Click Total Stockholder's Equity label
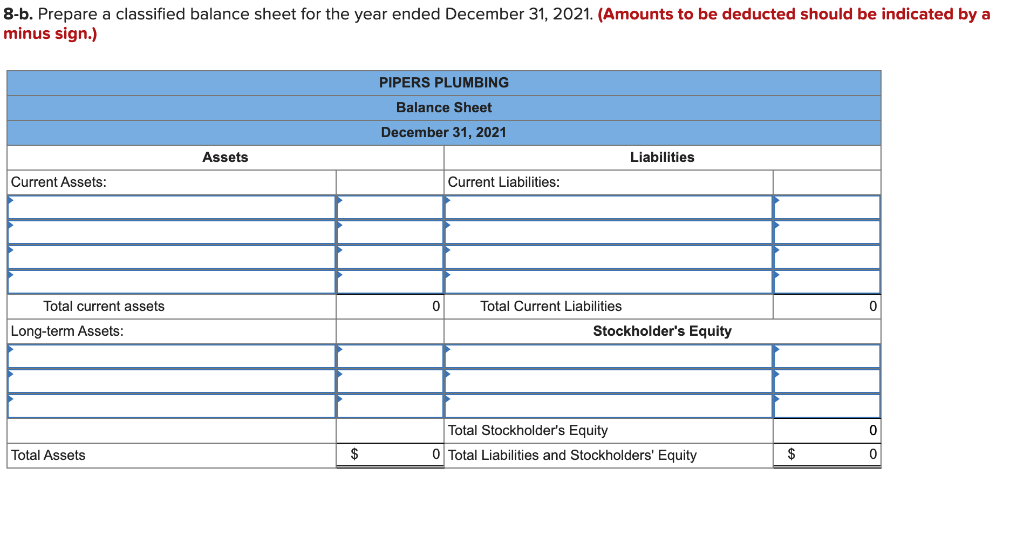The width and height of the screenshot is (1024, 556). (x=528, y=431)
